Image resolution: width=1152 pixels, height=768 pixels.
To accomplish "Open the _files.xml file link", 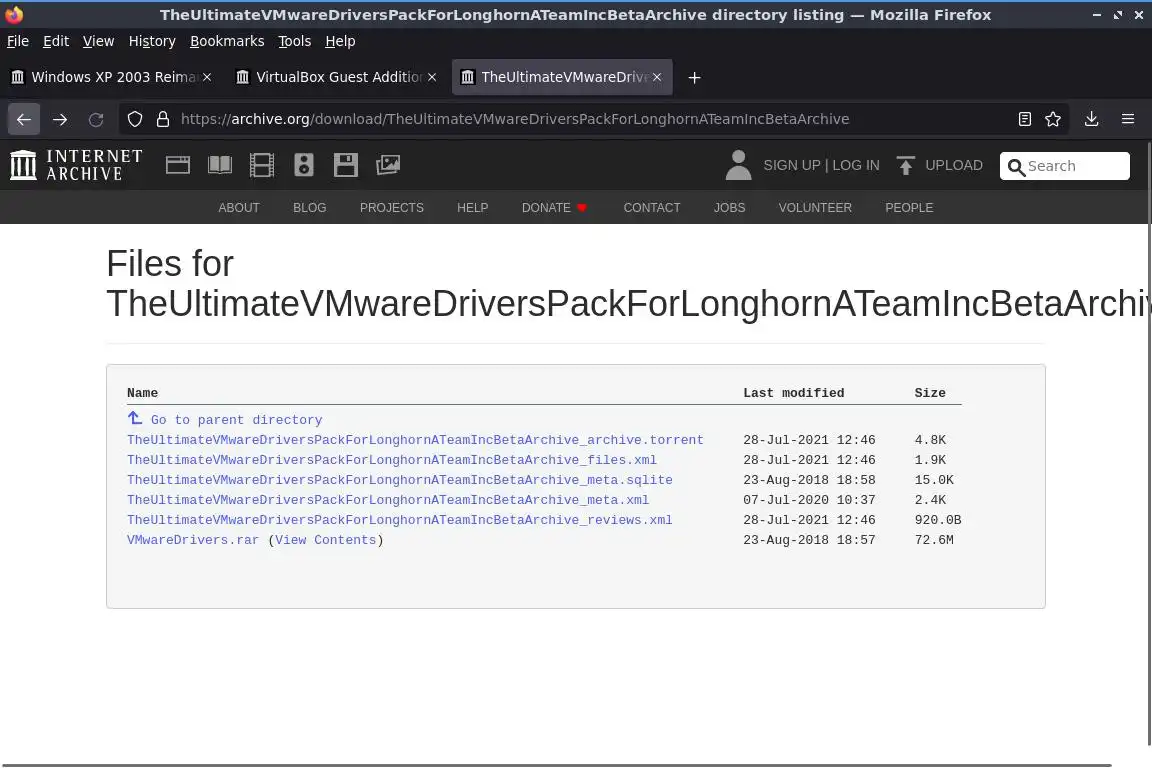I will point(392,459).
